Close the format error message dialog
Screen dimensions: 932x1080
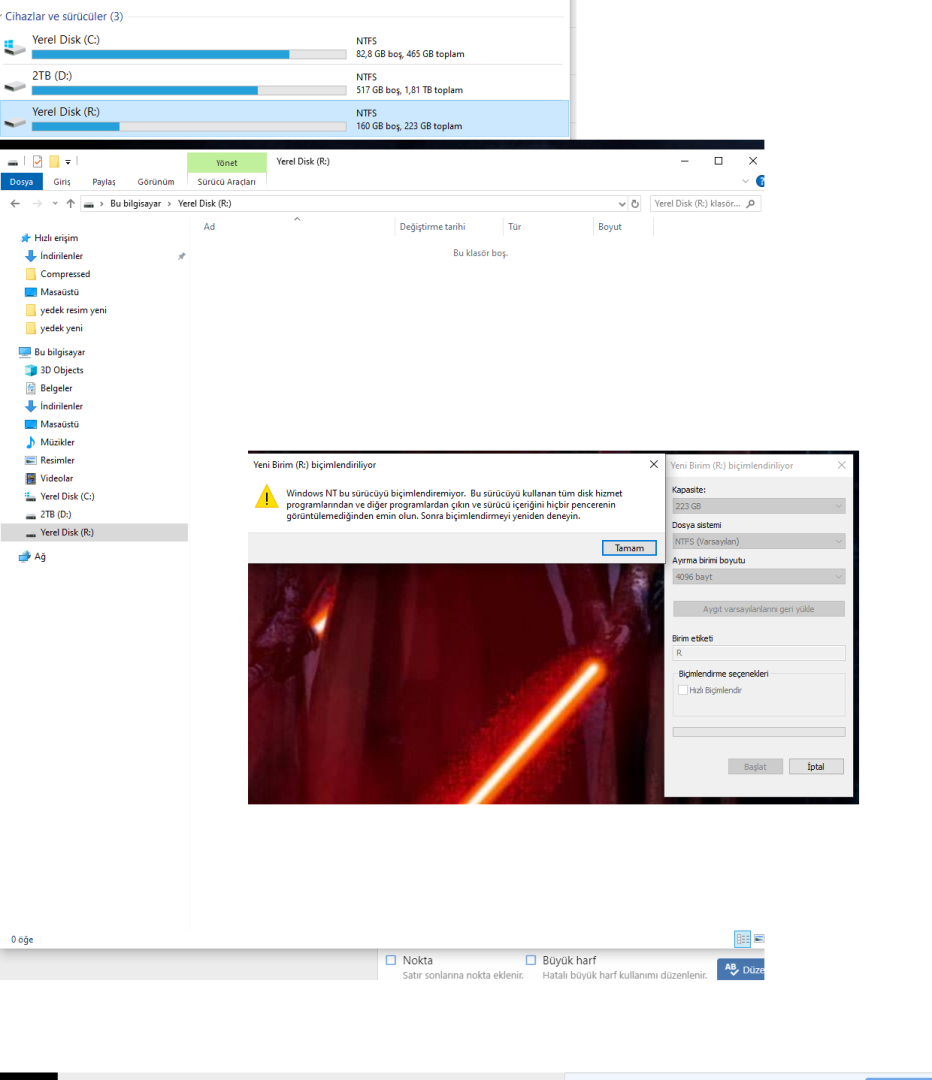[654, 464]
